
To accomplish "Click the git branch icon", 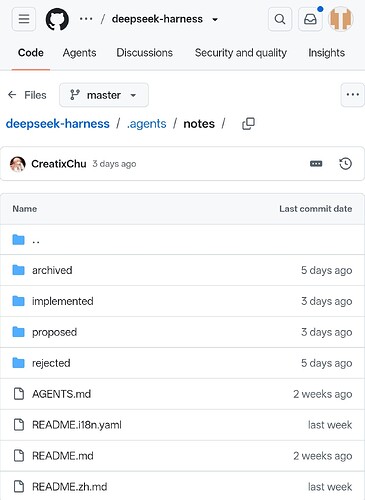I will click(x=75, y=95).
